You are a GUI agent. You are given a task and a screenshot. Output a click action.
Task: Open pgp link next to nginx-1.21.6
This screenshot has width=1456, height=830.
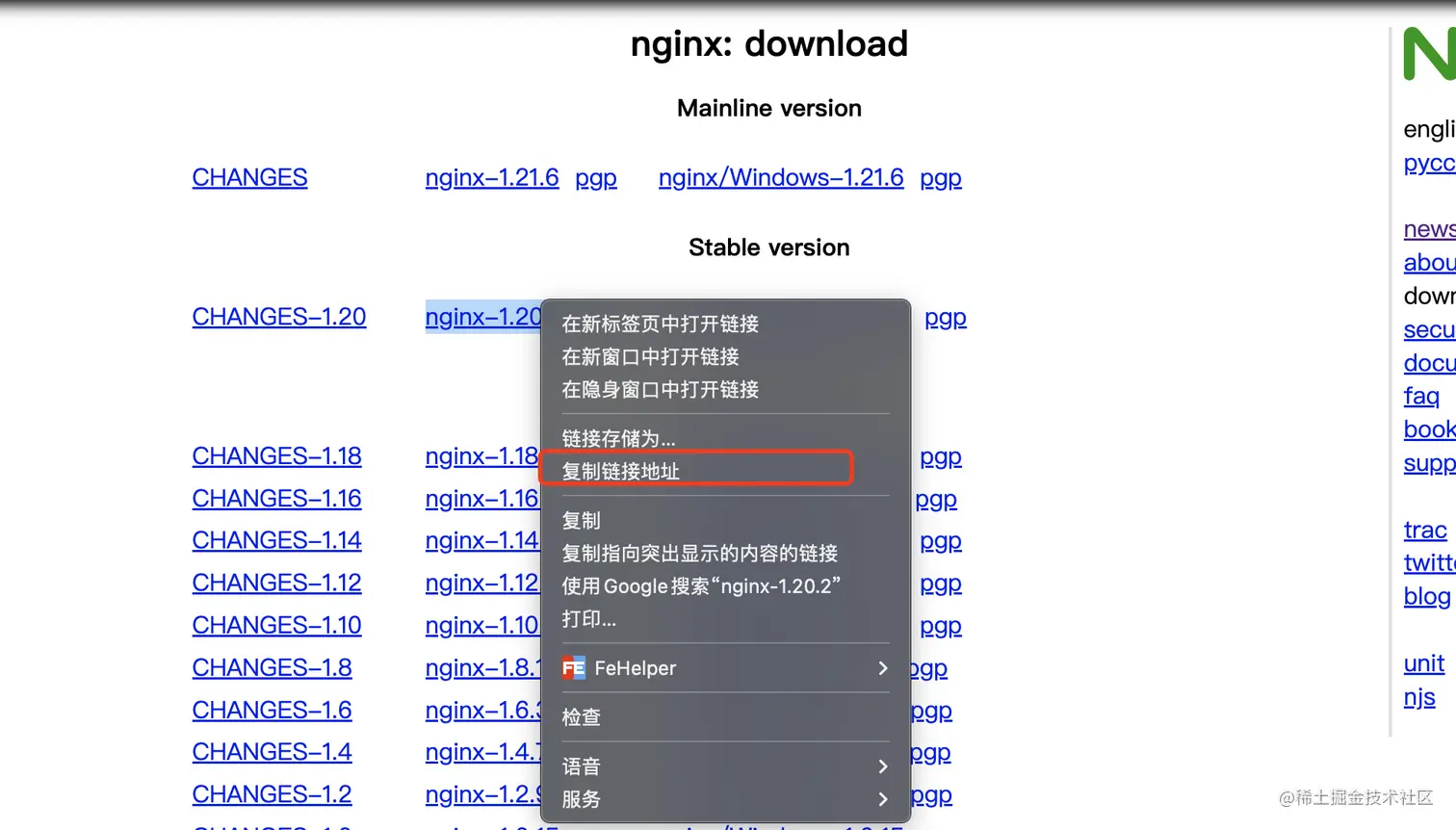pos(596,179)
